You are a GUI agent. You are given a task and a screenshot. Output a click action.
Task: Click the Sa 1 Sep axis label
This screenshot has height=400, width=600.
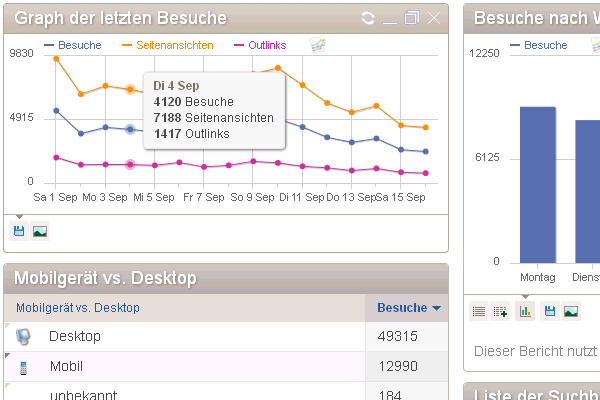pyautogui.click(x=55, y=197)
